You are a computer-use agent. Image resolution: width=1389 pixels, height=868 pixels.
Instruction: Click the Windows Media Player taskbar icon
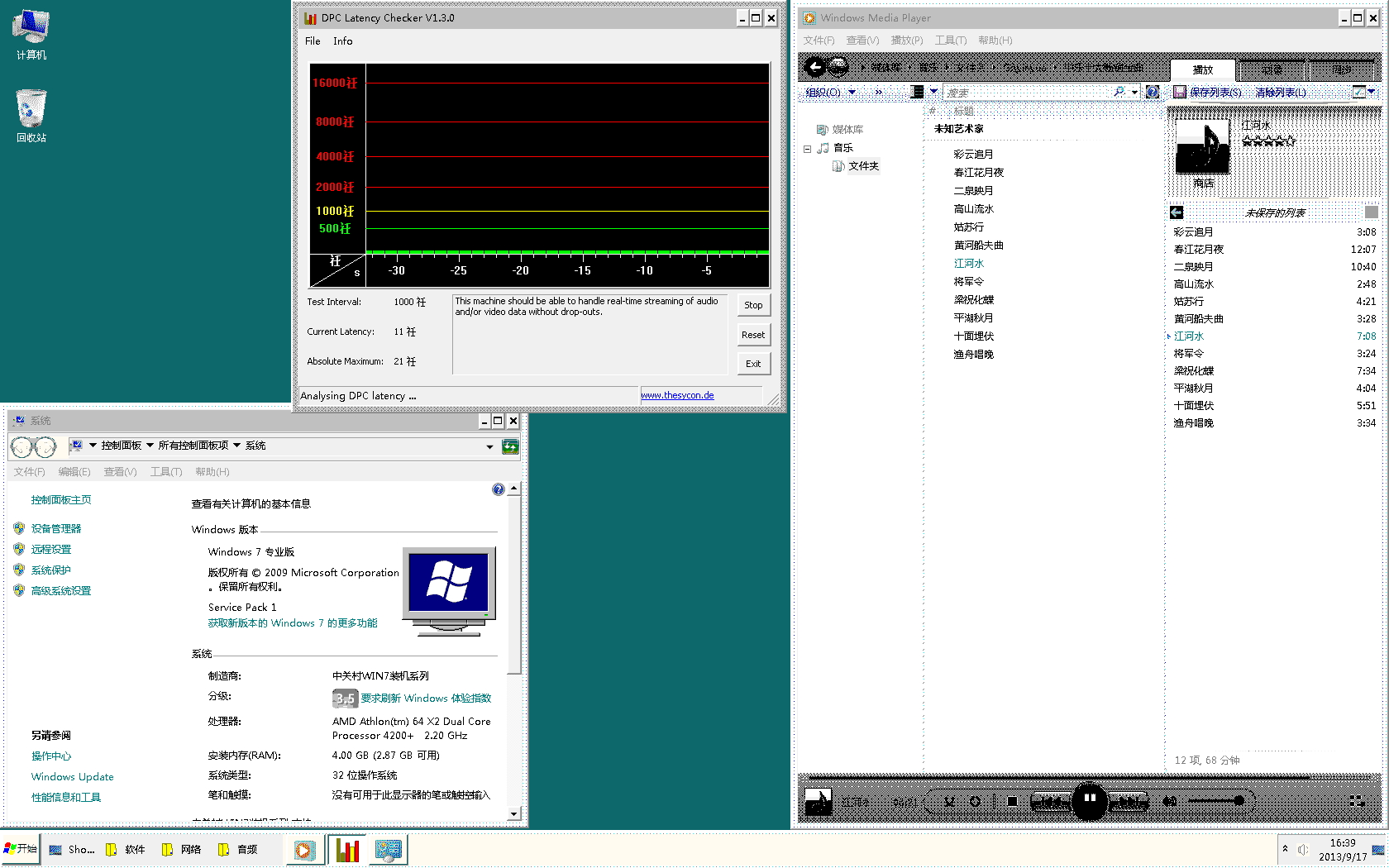point(304,850)
